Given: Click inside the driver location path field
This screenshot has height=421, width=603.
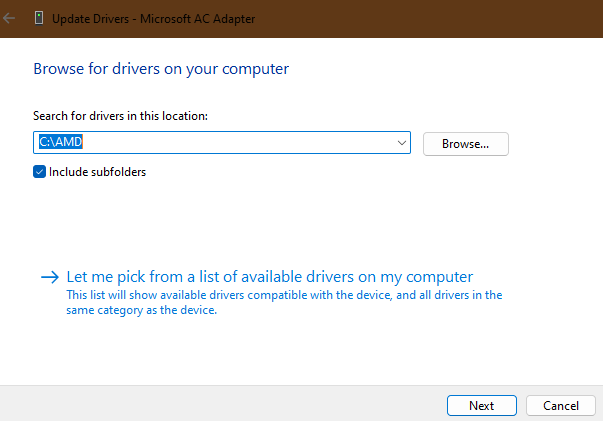Looking at the screenshot, I should pyautogui.click(x=220, y=143).
